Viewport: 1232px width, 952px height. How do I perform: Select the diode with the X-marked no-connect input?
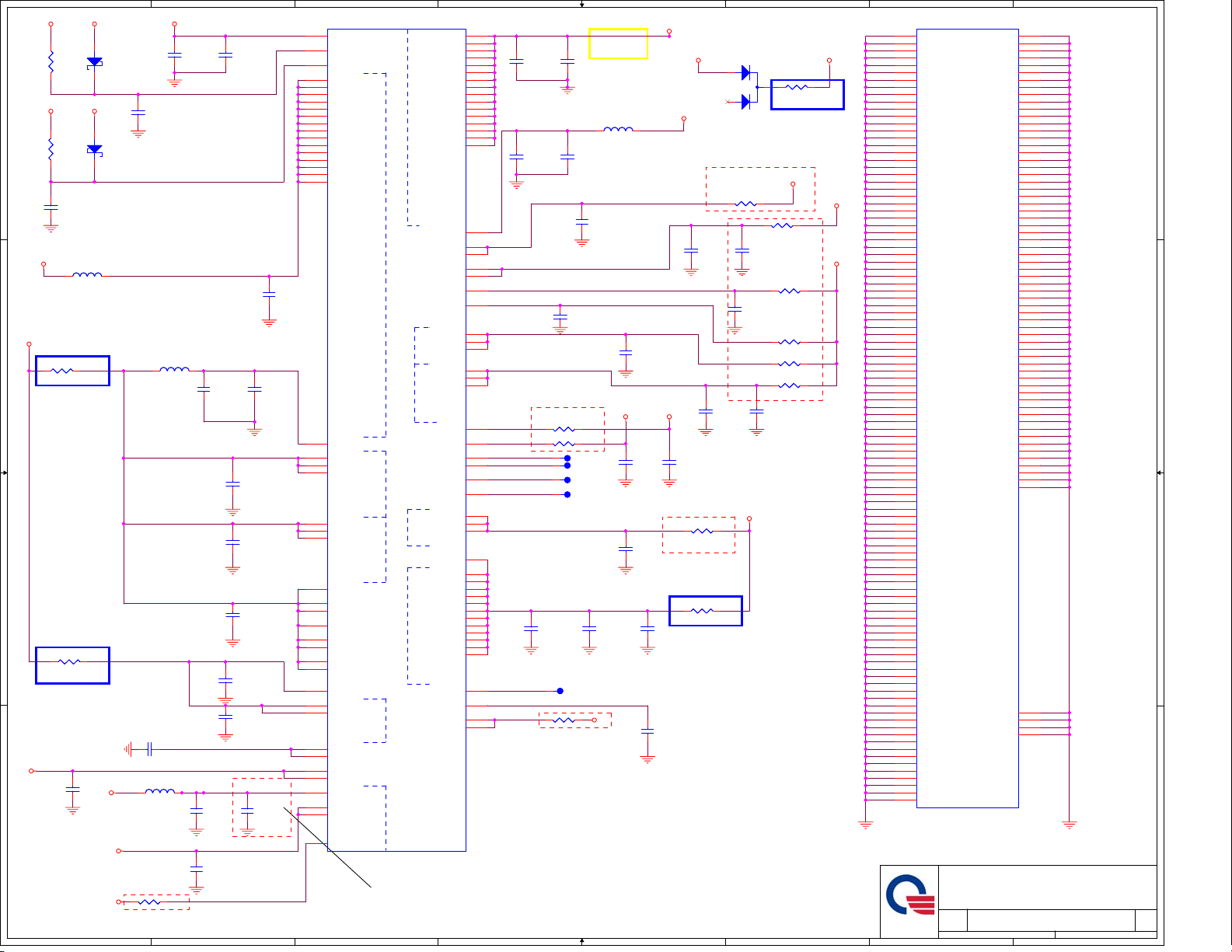[745, 102]
